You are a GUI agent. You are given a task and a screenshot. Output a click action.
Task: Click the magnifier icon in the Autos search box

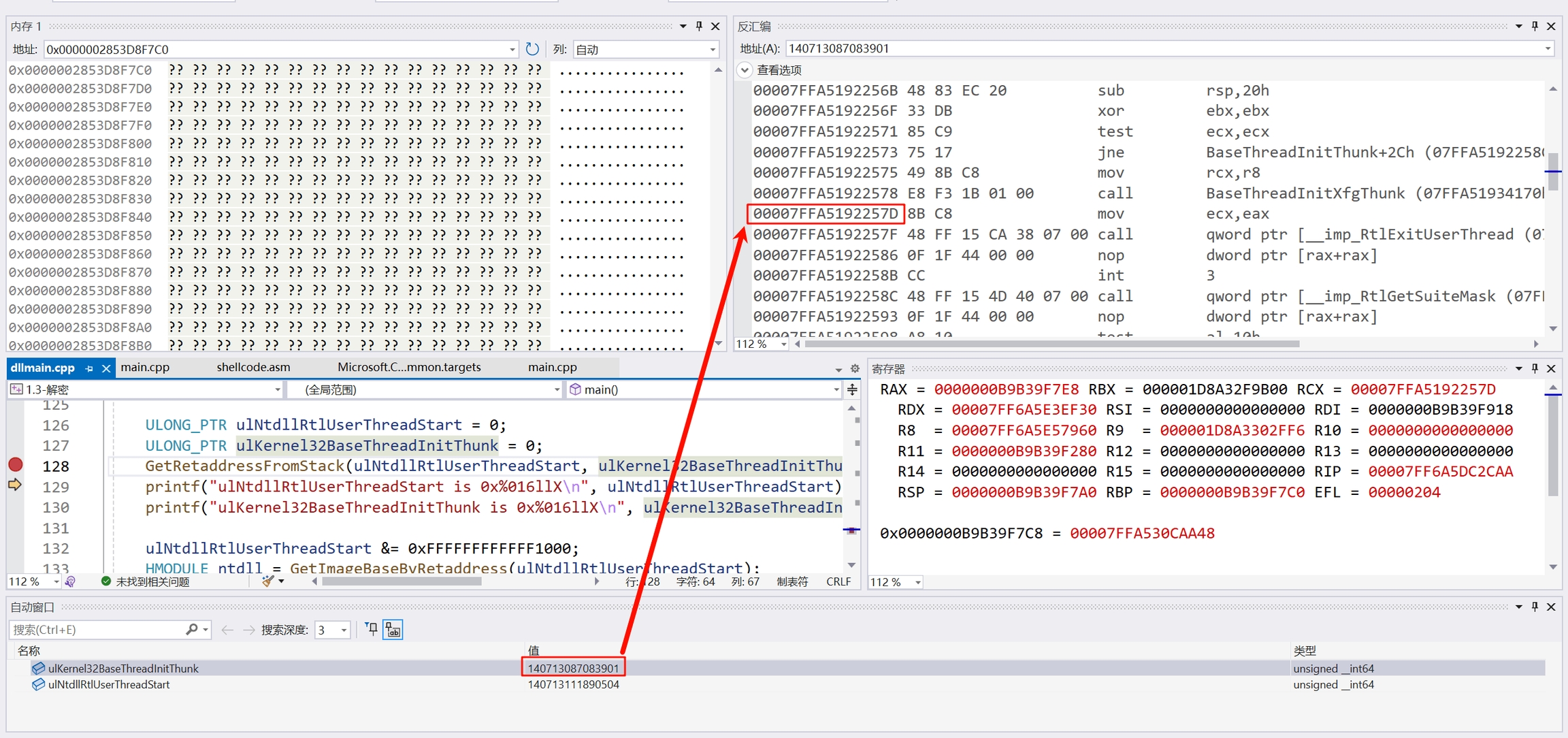coord(192,629)
